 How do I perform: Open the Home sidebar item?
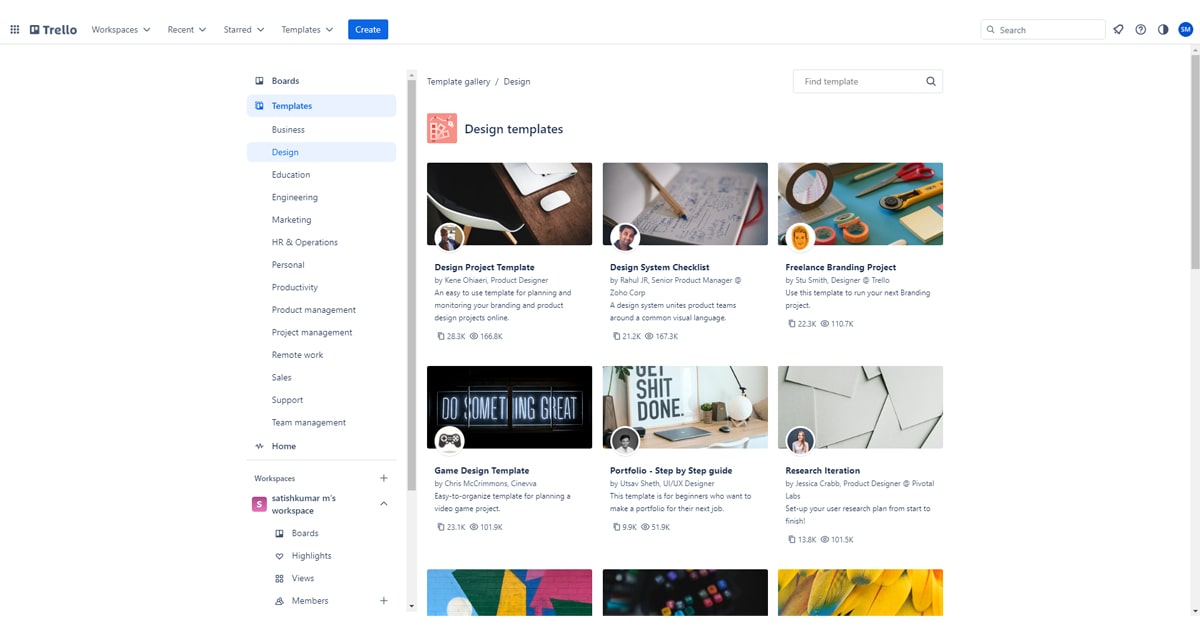[284, 446]
